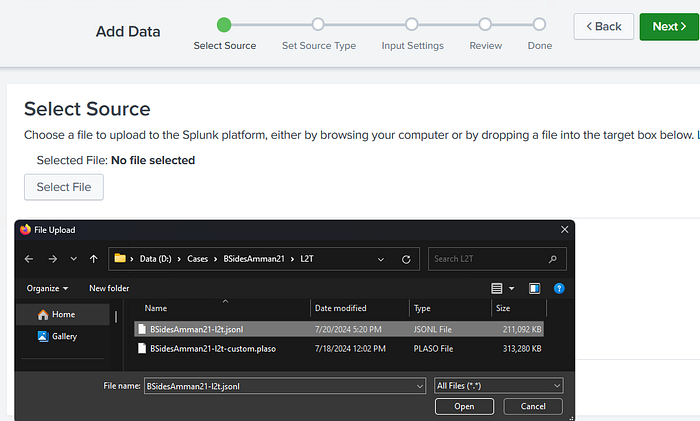Go forward using the dialog's forward arrow

coord(53,259)
